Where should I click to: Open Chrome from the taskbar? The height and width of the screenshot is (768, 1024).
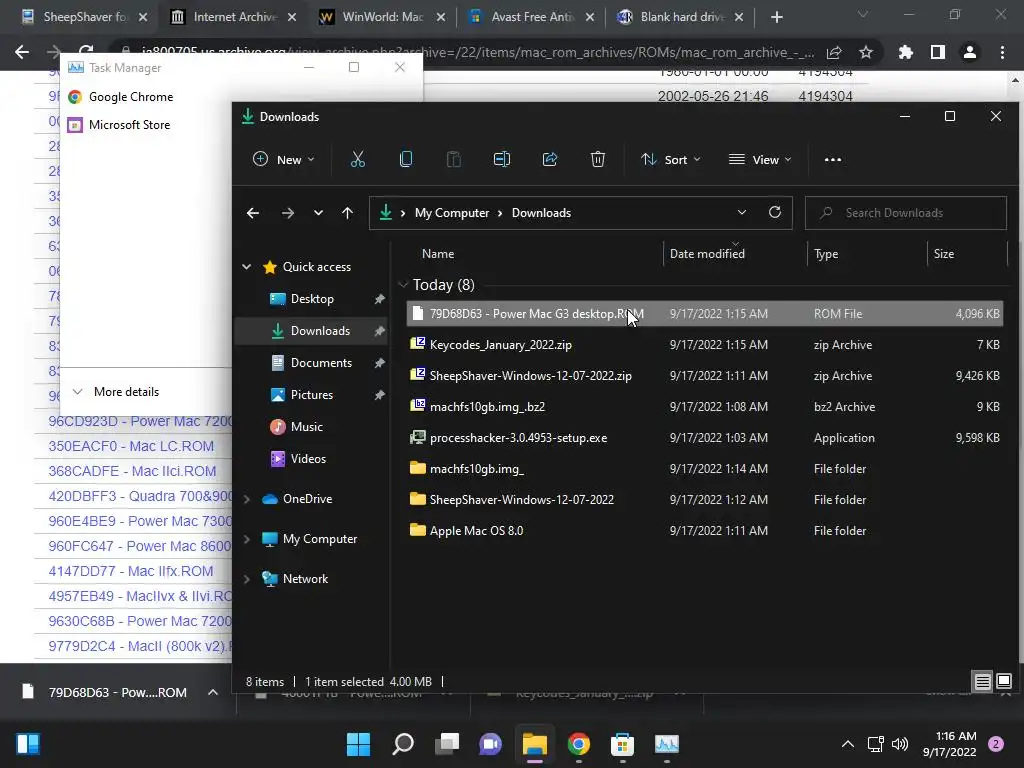(x=579, y=744)
